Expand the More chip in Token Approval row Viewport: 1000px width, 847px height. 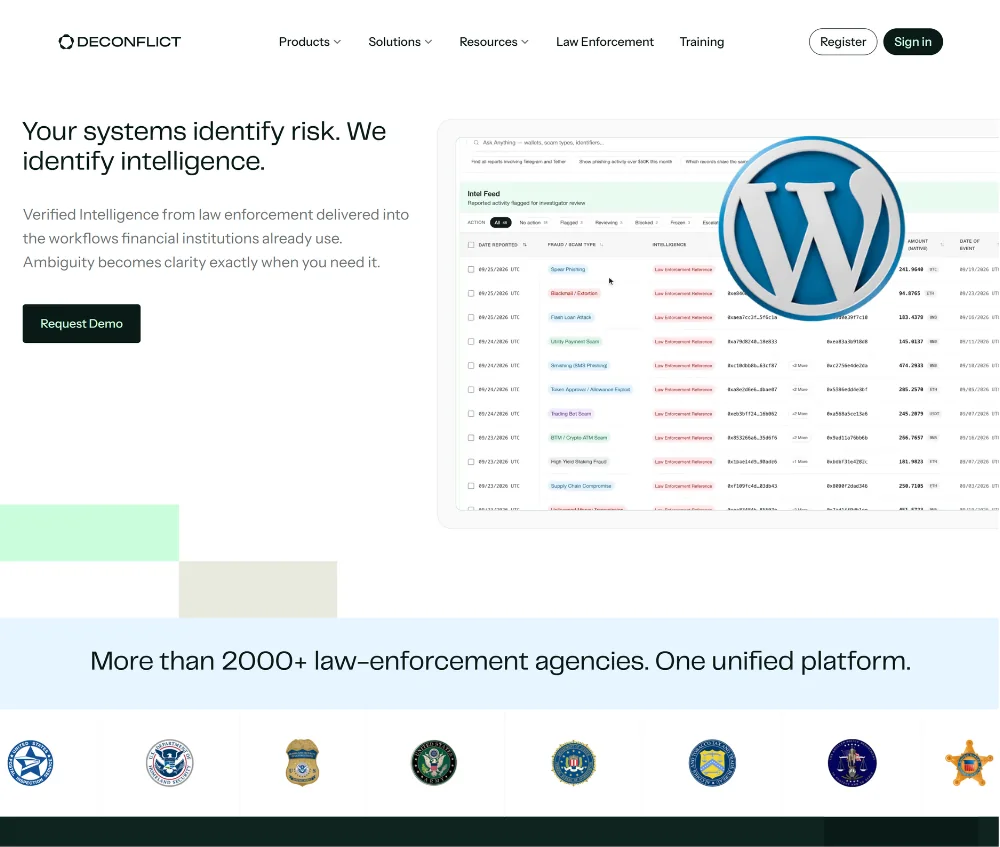(x=800, y=389)
